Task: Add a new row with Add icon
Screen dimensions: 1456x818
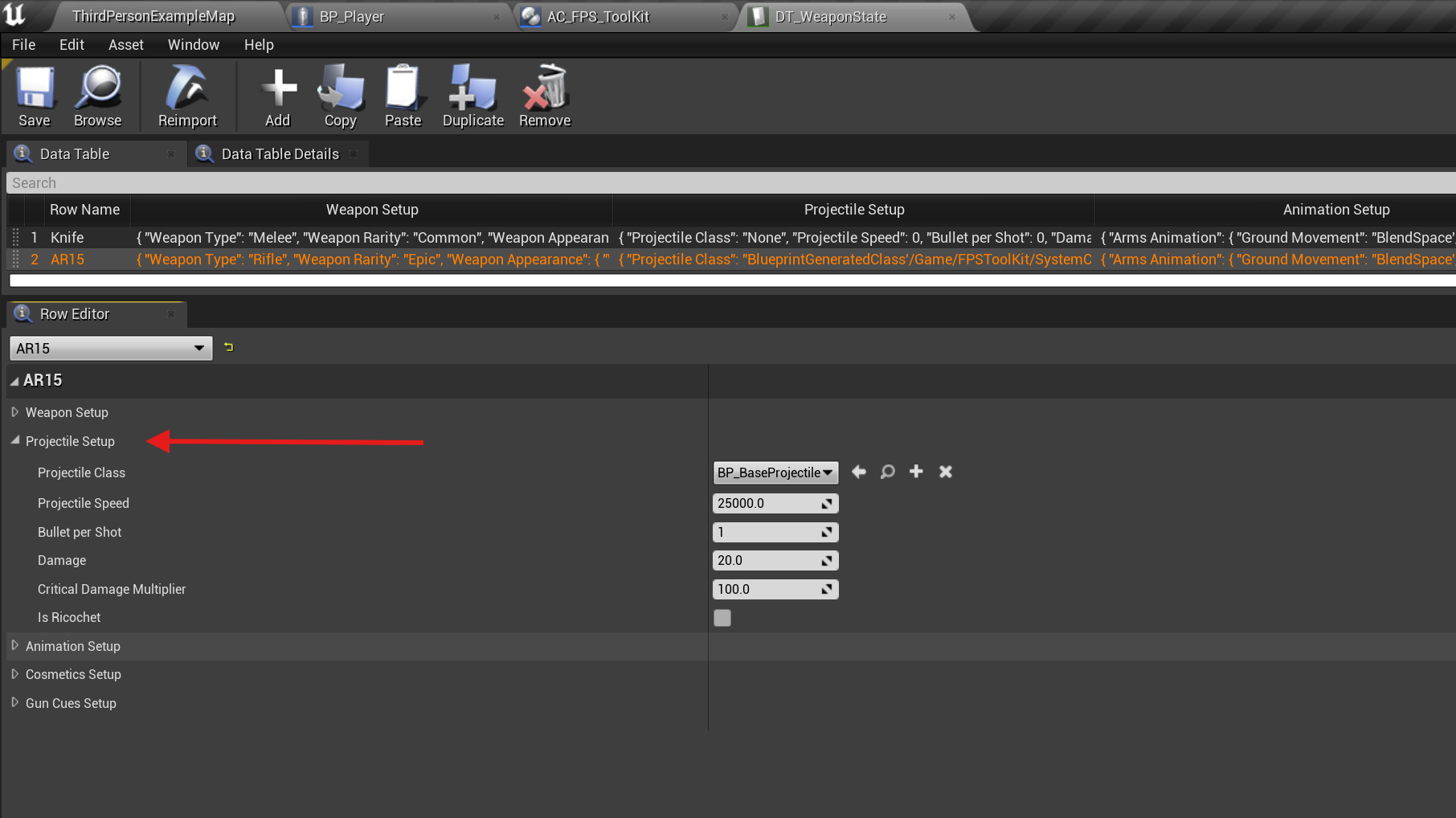Action: point(278,96)
